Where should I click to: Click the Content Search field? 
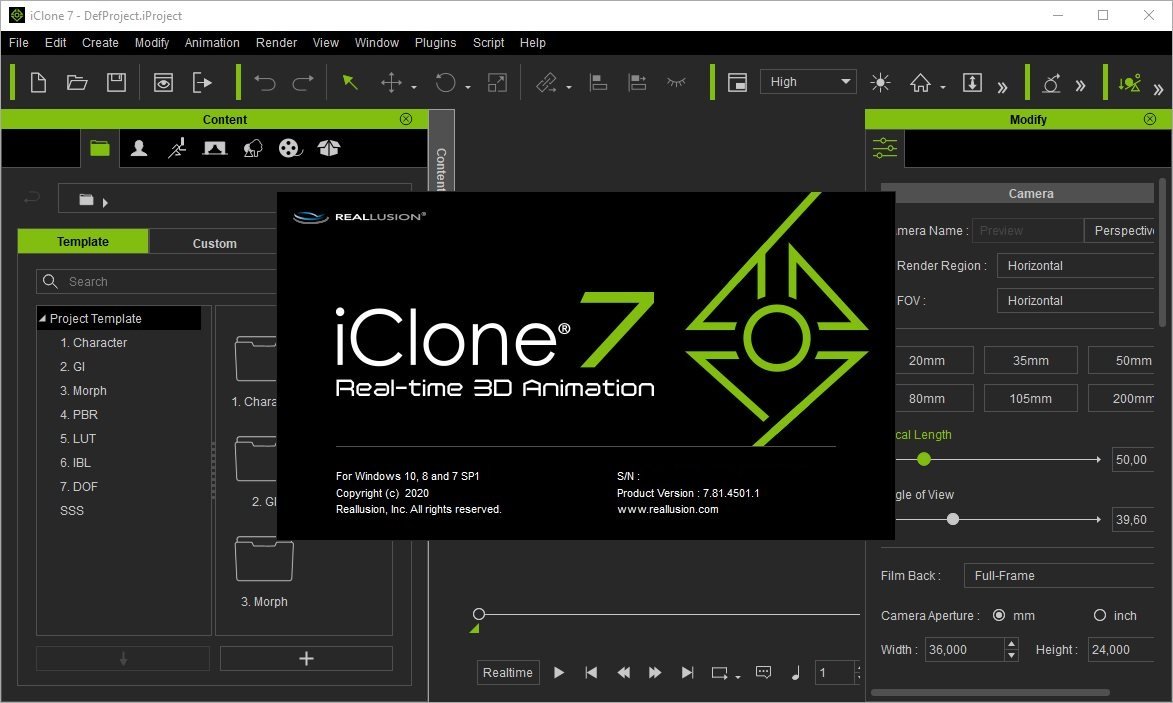pyautogui.click(x=157, y=281)
